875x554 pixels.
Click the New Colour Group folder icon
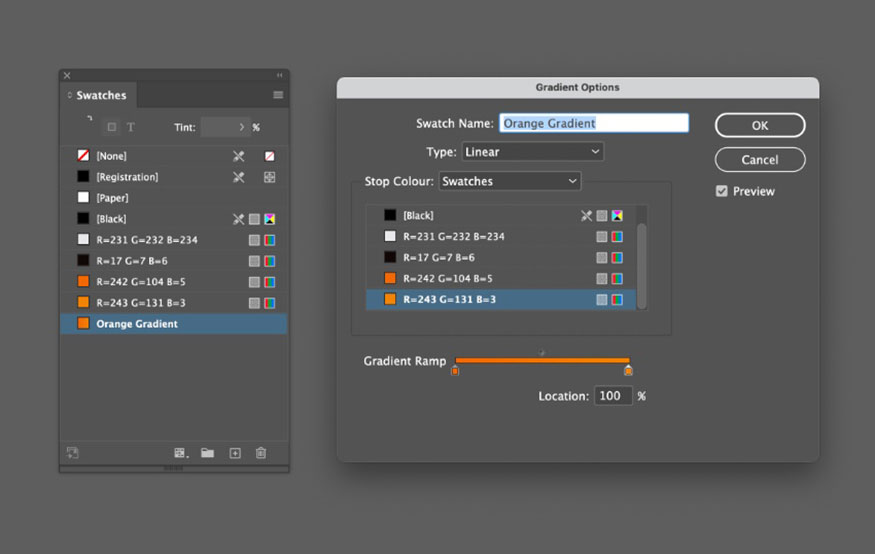click(x=208, y=452)
